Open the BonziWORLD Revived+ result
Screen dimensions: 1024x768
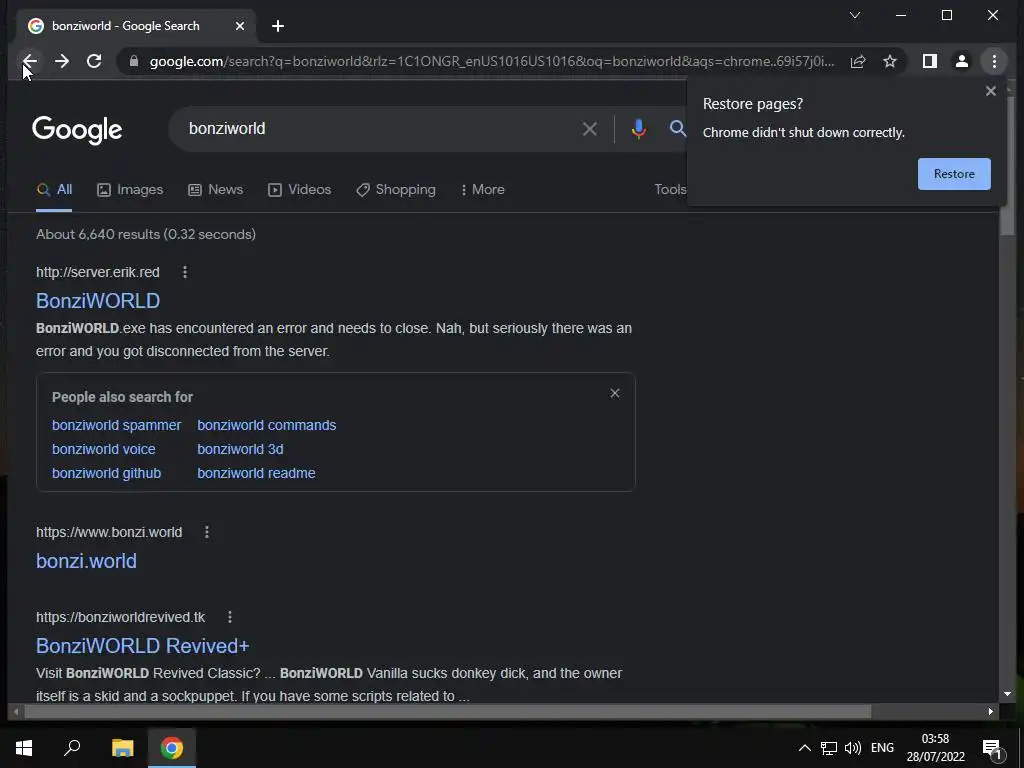pos(142,646)
